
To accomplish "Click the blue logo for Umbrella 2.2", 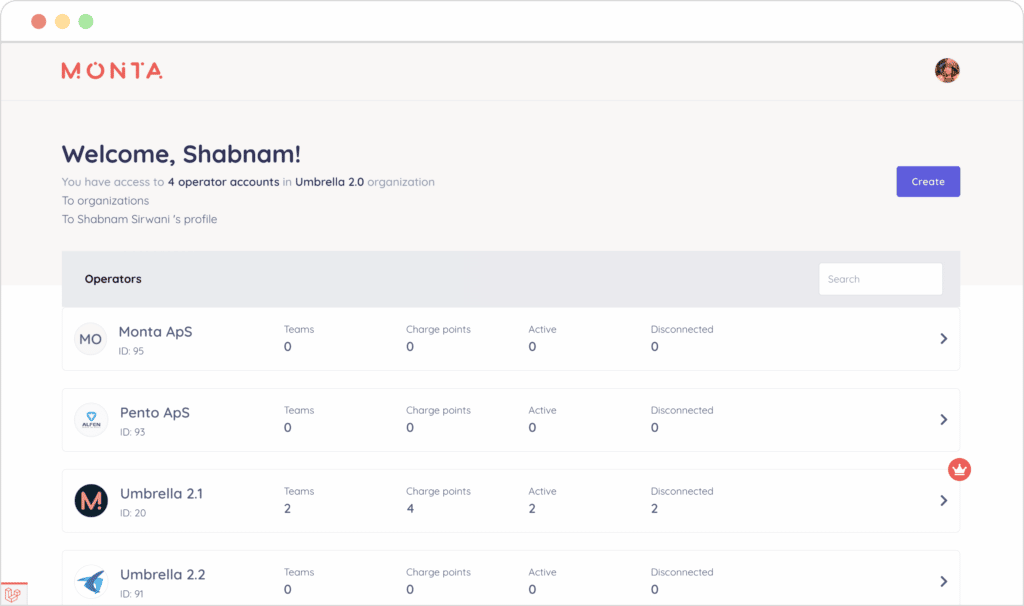I will (91, 581).
